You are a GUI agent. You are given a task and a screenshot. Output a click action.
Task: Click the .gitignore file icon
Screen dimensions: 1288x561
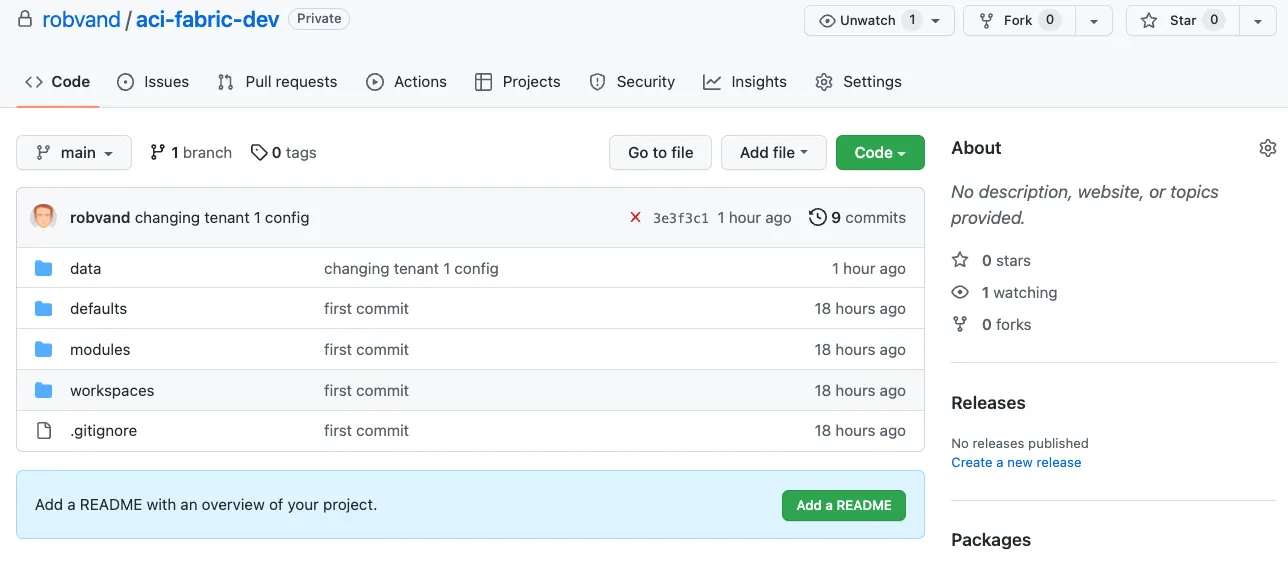pos(44,430)
